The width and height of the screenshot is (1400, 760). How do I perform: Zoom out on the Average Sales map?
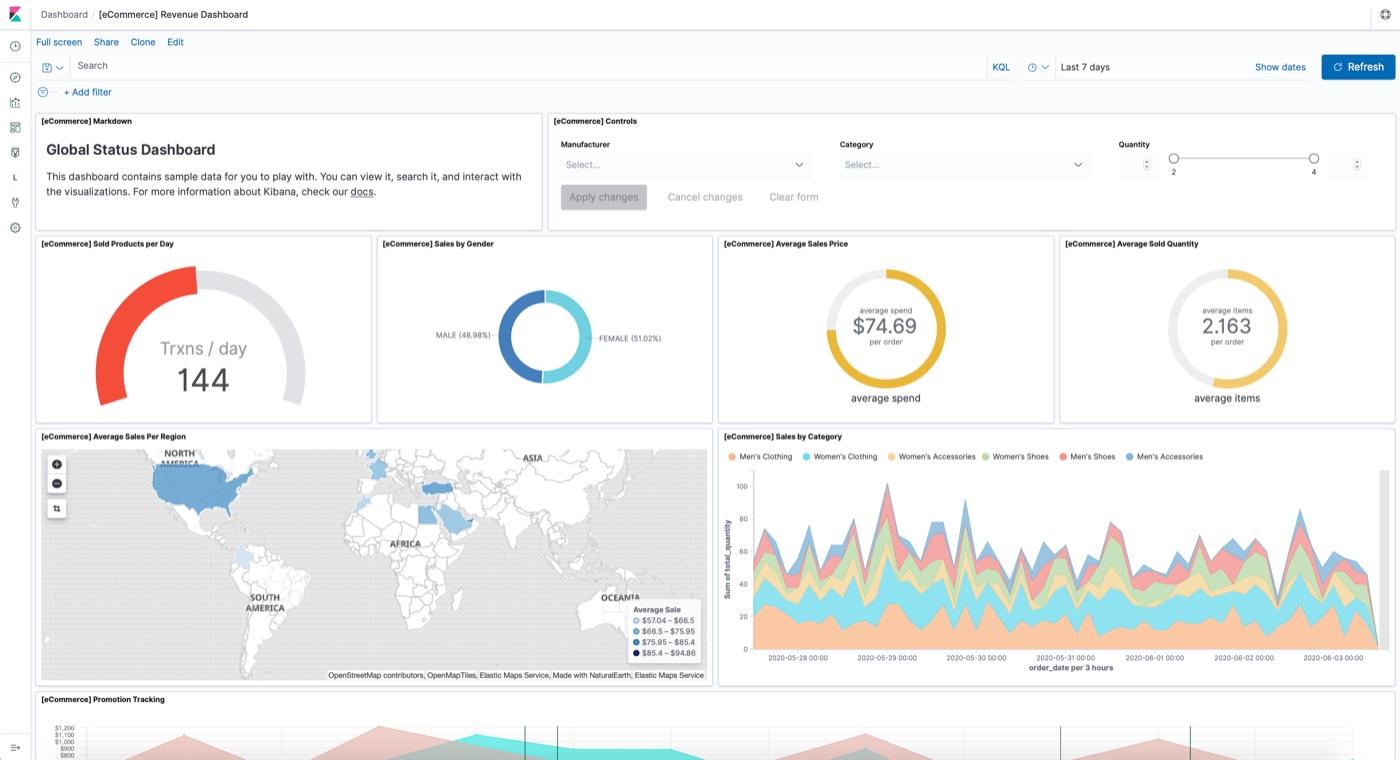[57, 484]
